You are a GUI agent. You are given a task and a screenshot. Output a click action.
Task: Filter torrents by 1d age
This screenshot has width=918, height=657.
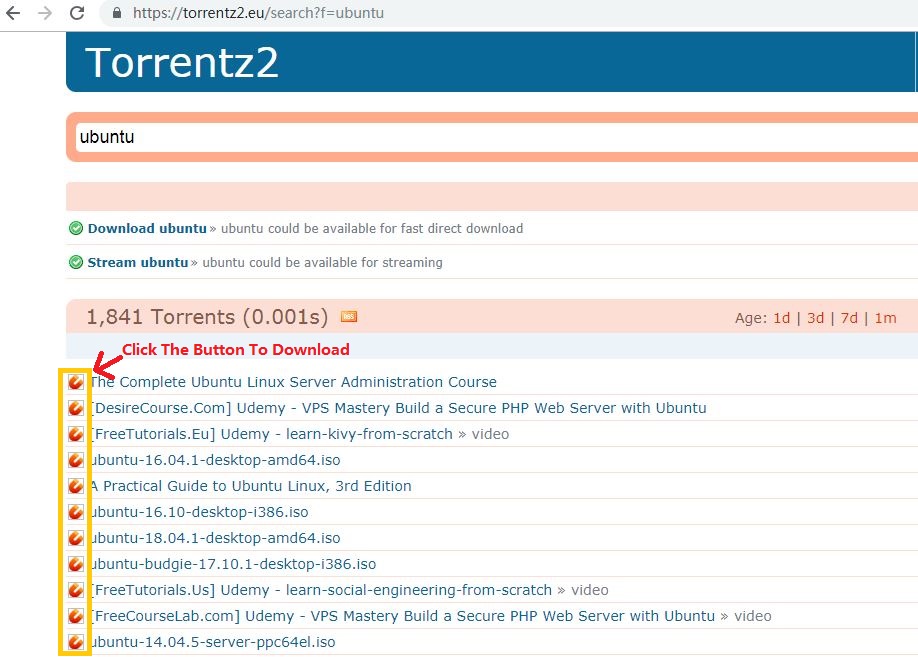point(781,318)
